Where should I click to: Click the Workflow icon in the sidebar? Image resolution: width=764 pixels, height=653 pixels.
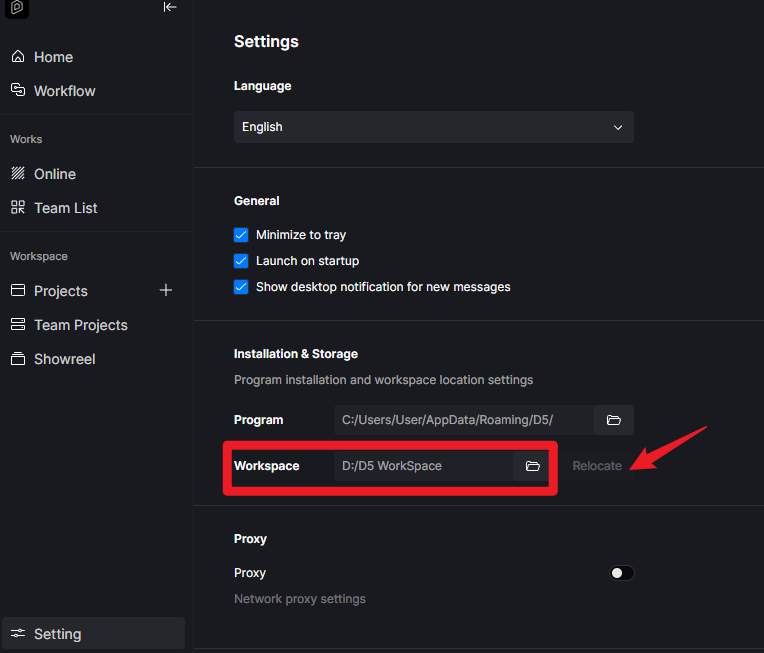tap(18, 90)
